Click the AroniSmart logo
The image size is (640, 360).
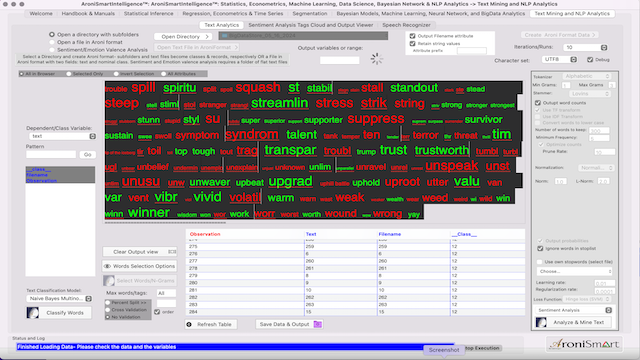coord(584,344)
